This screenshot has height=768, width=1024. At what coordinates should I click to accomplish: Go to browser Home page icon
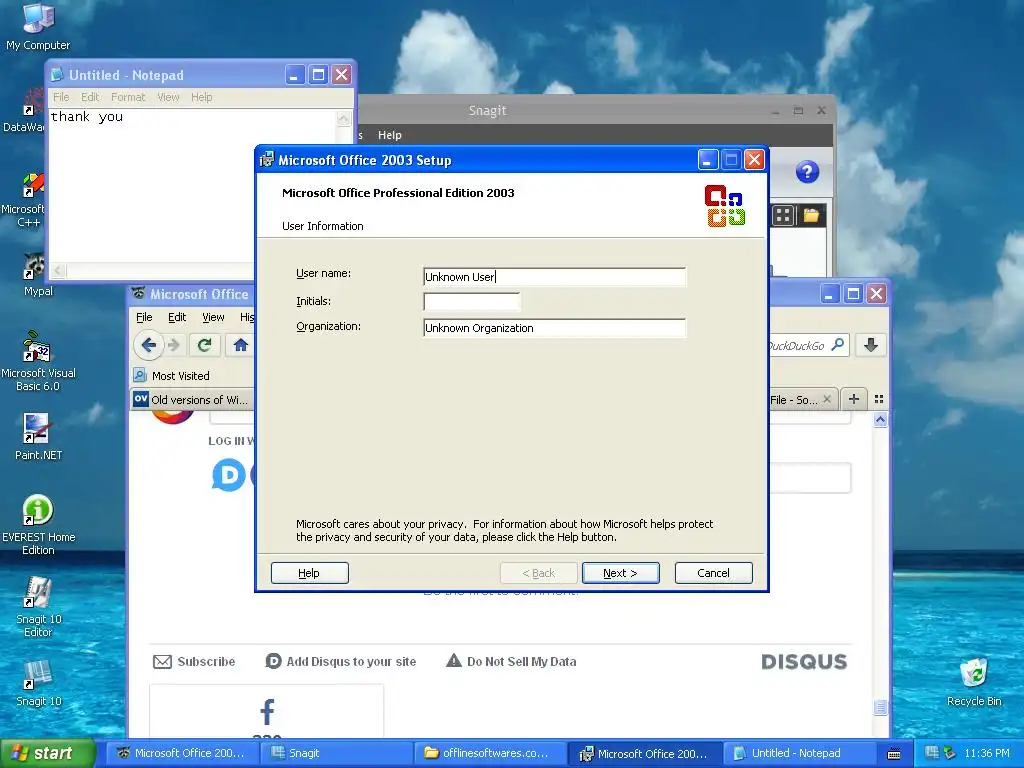tap(240, 345)
